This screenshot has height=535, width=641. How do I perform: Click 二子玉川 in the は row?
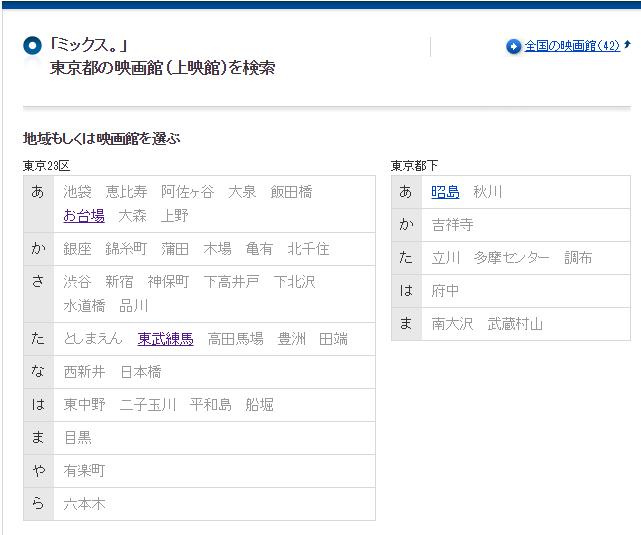tap(148, 405)
